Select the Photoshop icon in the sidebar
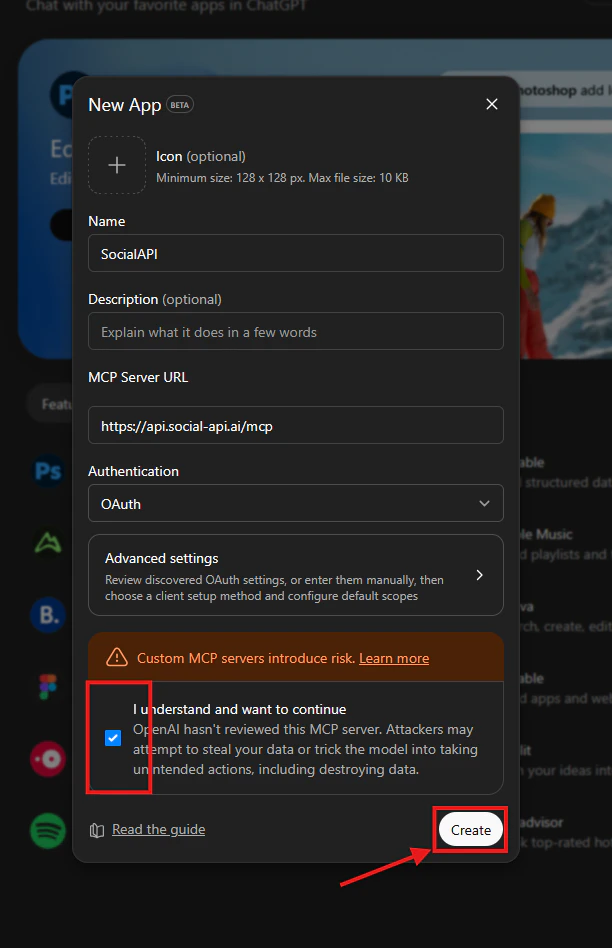The width and height of the screenshot is (612, 948). (x=47, y=471)
